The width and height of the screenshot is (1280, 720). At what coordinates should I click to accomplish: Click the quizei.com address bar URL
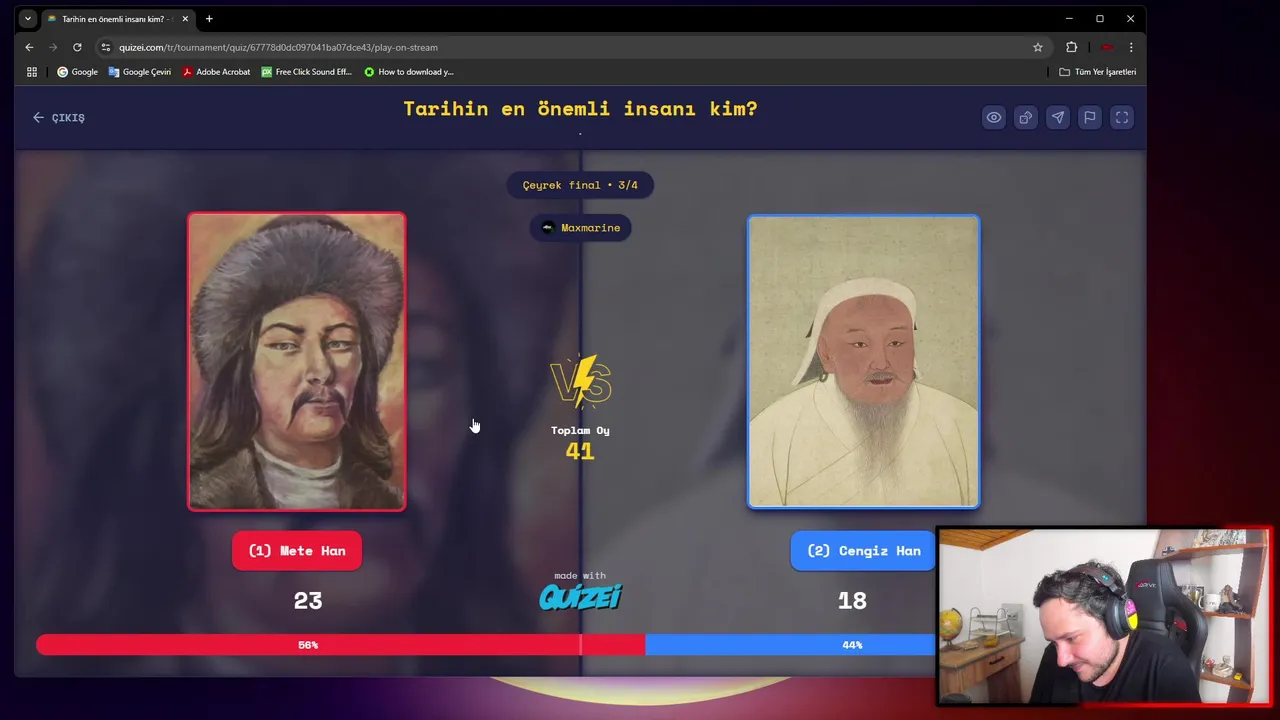click(x=278, y=47)
